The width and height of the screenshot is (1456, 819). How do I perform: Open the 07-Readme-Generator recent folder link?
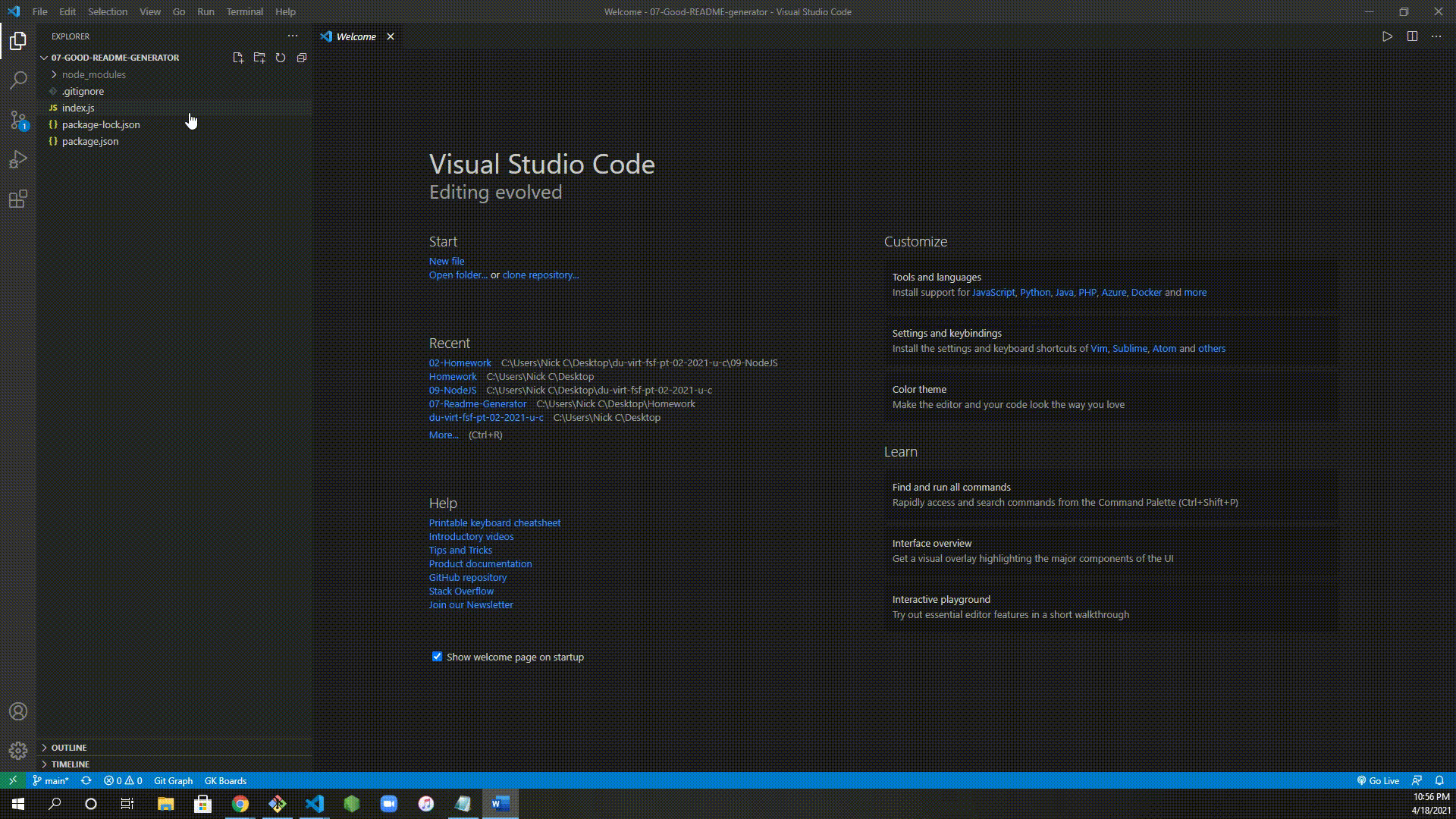477,404
